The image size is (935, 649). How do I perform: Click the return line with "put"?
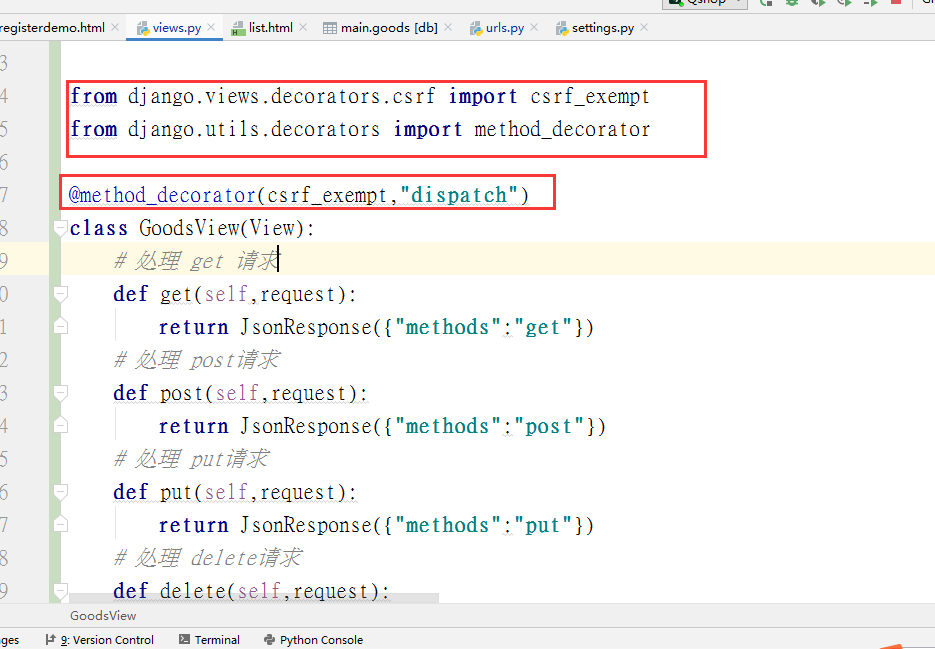tap(376, 526)
